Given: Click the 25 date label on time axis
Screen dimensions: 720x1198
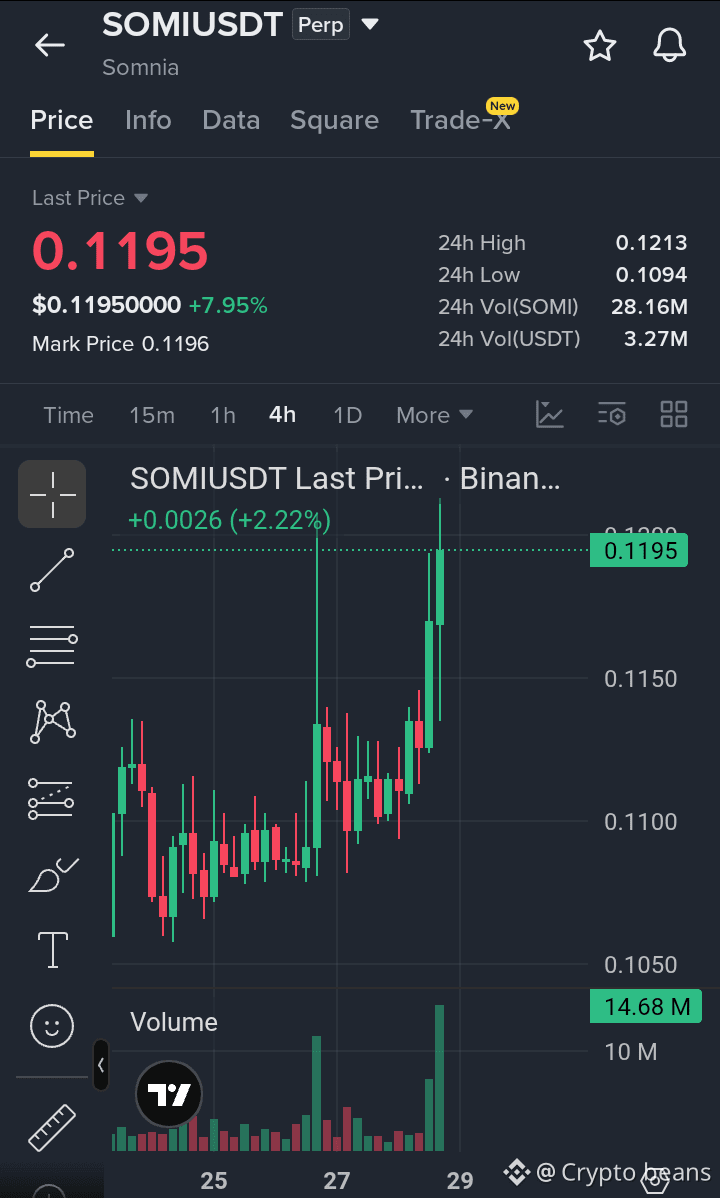Looking at the screenshot, I should [x=214, y=1181].
